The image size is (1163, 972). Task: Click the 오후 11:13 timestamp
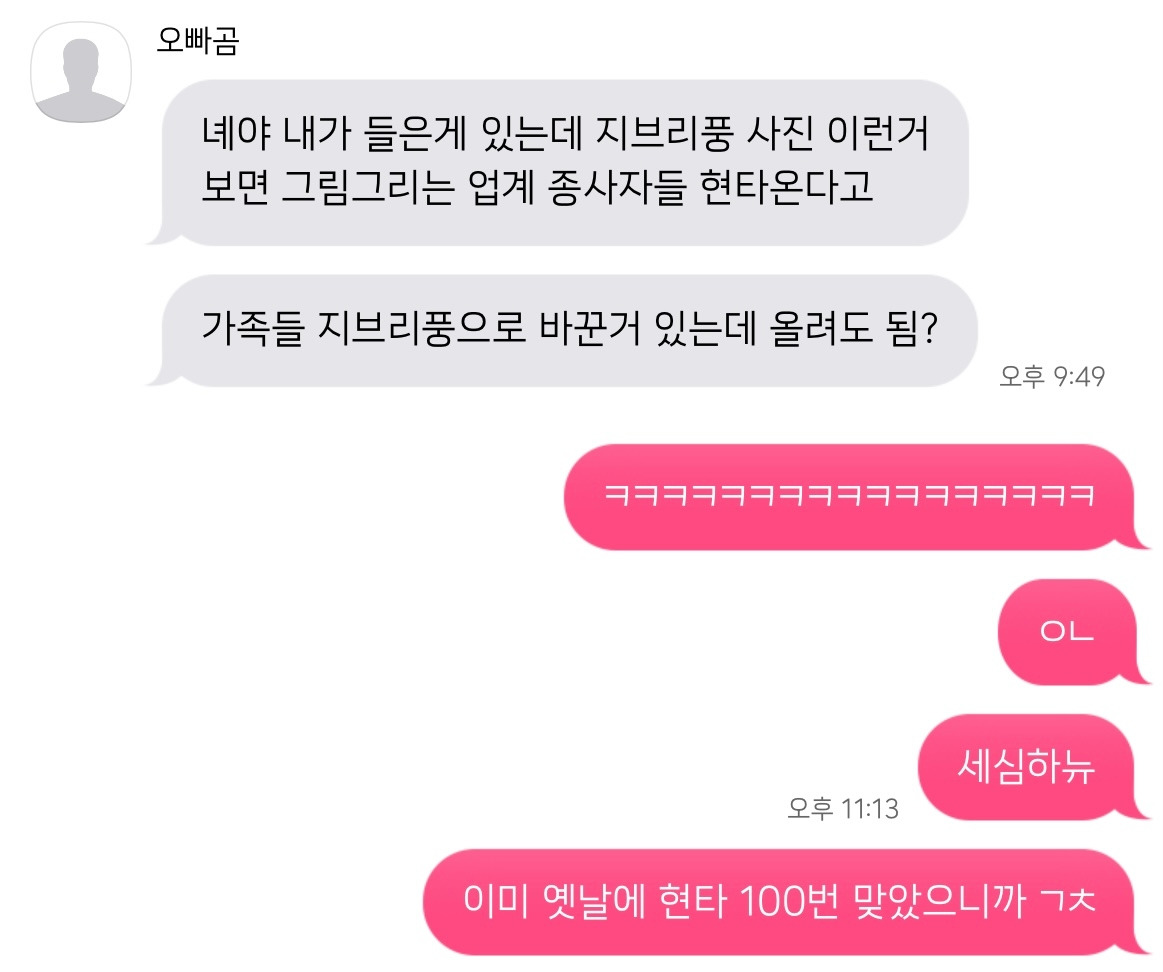(x=843, y=808)
